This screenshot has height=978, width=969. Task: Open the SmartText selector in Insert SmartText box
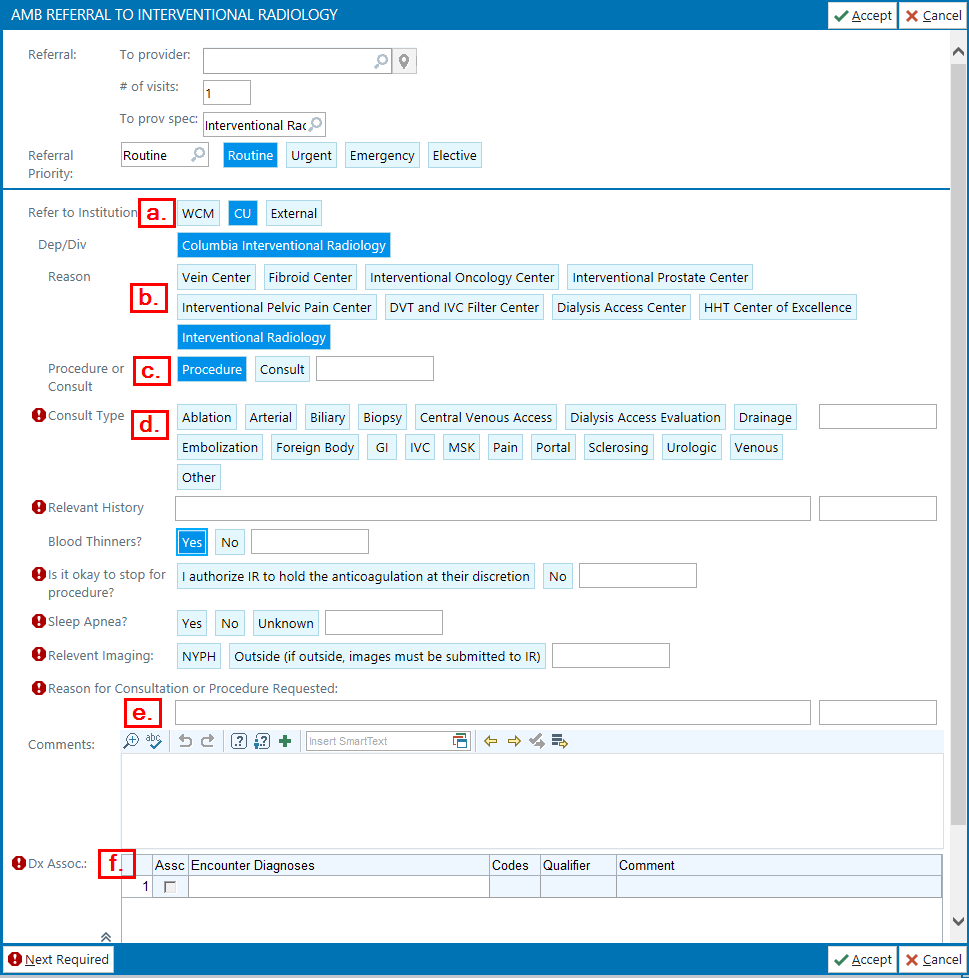460,741
